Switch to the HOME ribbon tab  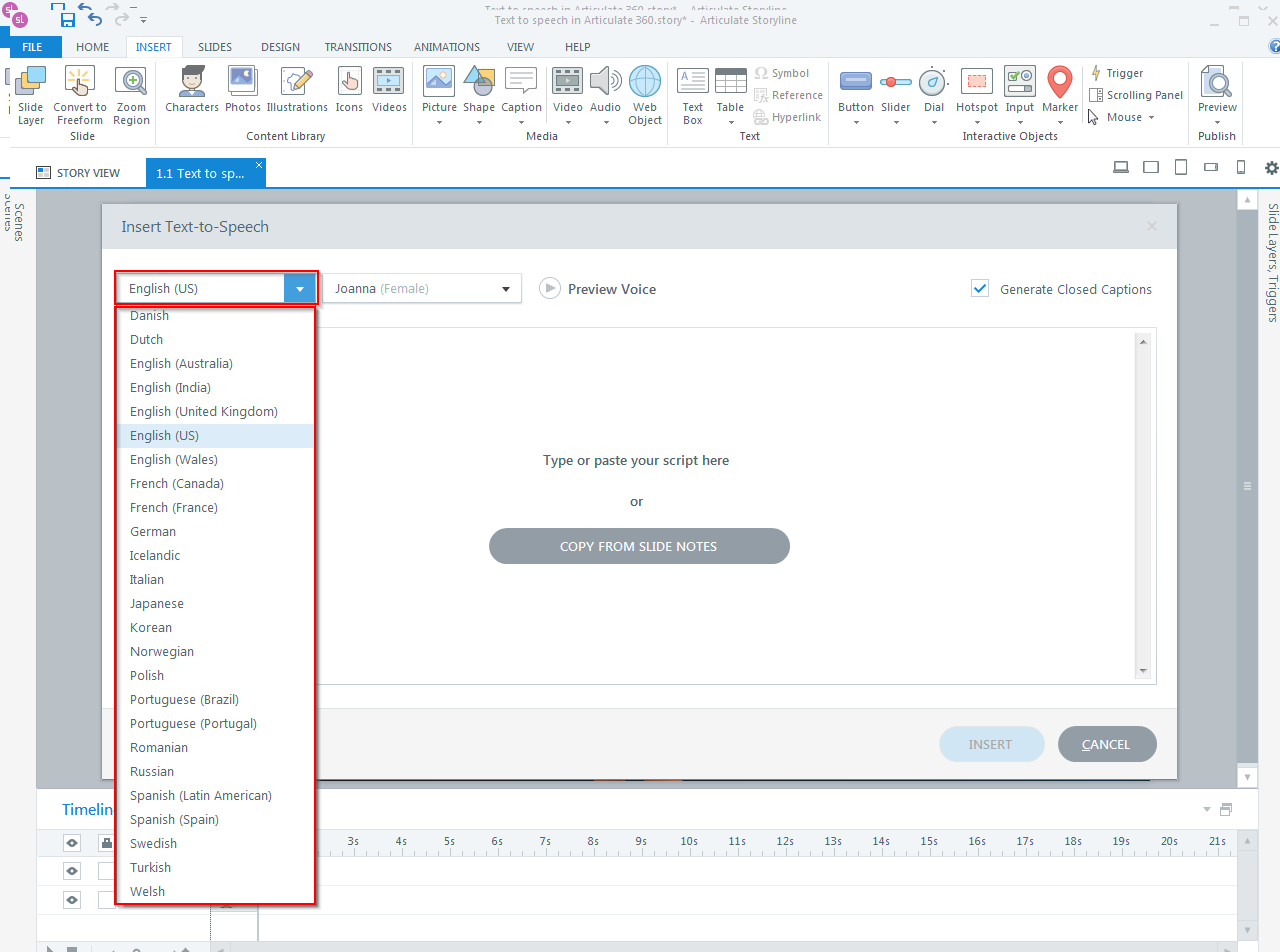(93, 47)
